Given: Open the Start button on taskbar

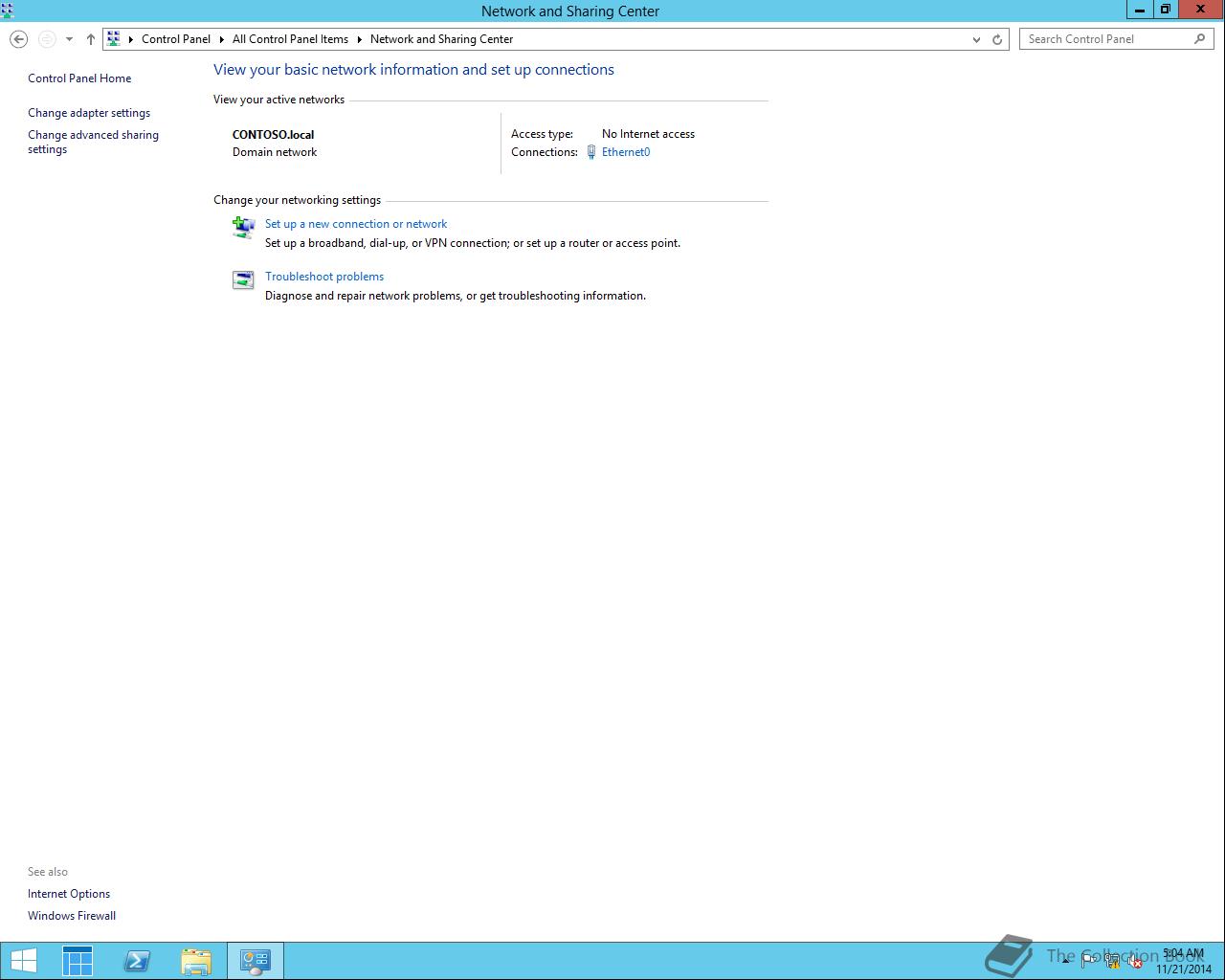Looking at the screenshot, I should 24,961.
